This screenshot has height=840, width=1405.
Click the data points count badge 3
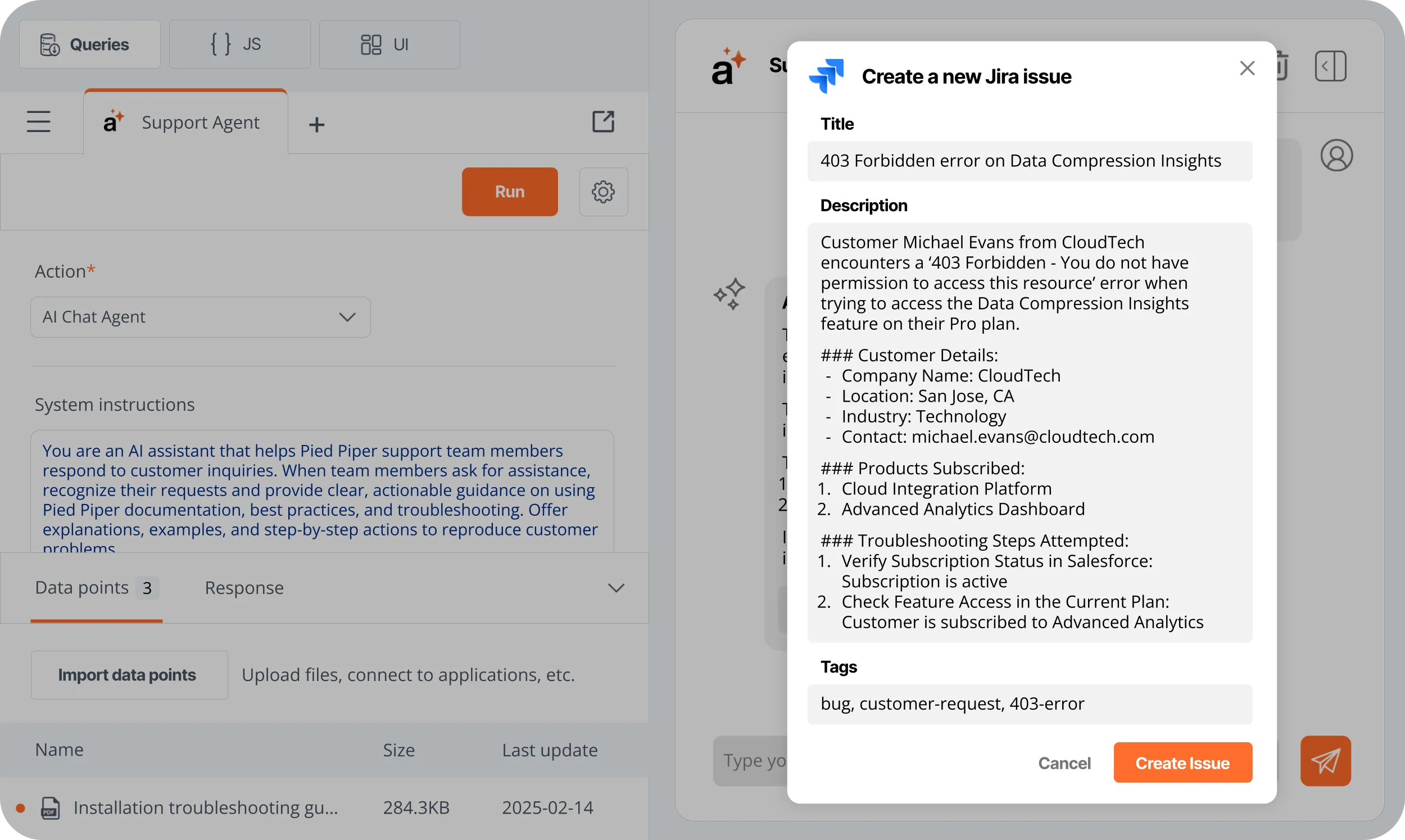tap(147, 588)
